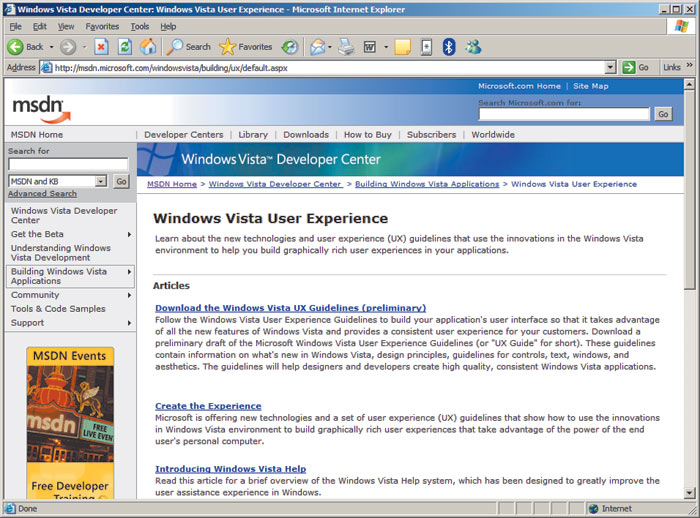The image size is (700, 518).
Task: Click the vertical scrollbar down arrow
Action: [690, 493]
